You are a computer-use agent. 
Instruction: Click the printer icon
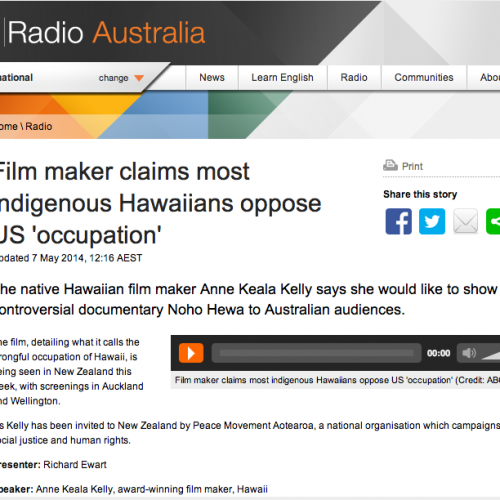point(390,165)
